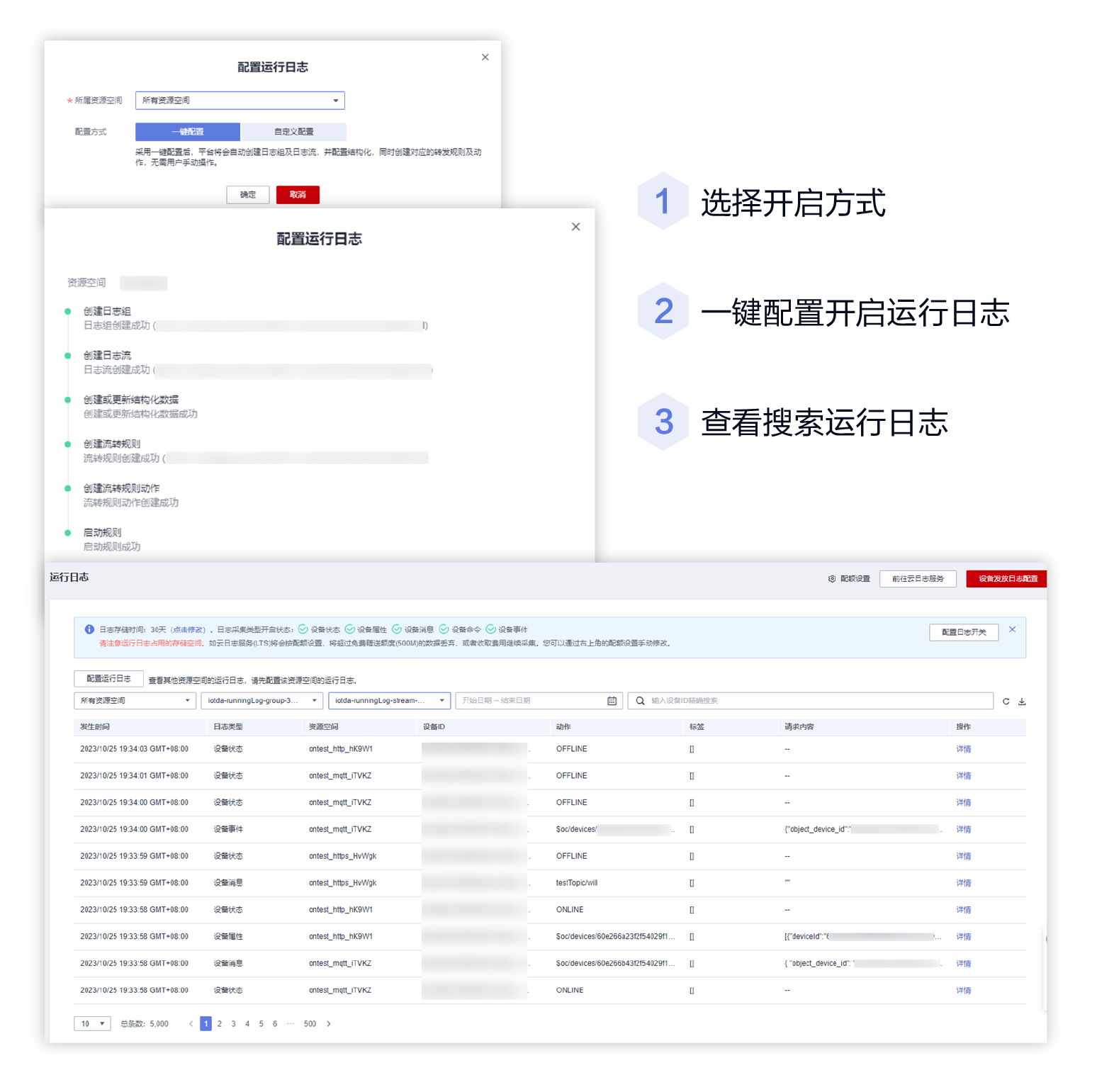Select the 一键配置 configuration mode
1097x1092 pixels.
[188, 132]
